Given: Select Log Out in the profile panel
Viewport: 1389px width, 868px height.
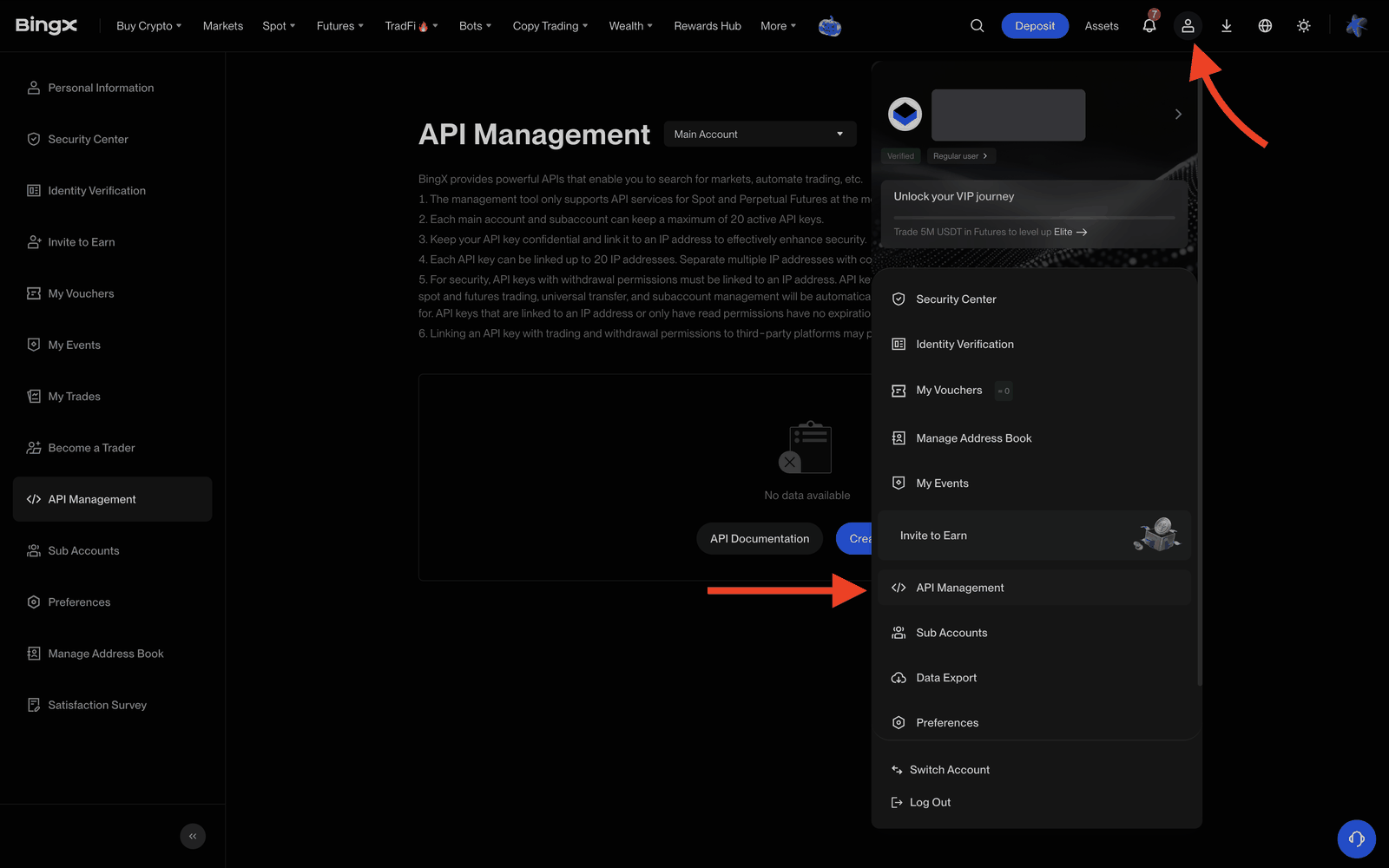Looking at the screenshot, I should pos(921,802).
